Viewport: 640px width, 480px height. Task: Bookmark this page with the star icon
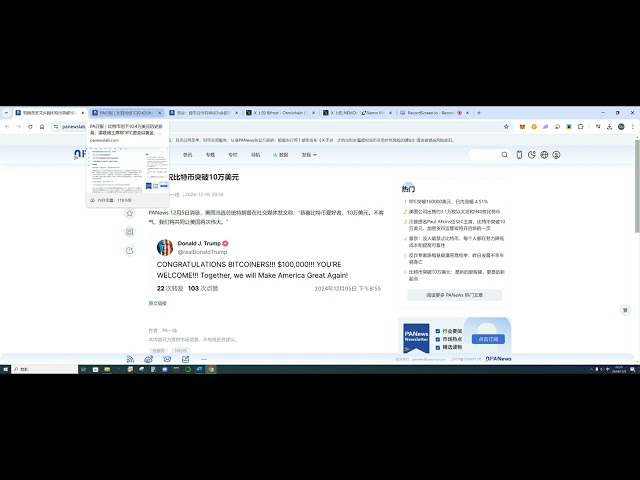506,127
